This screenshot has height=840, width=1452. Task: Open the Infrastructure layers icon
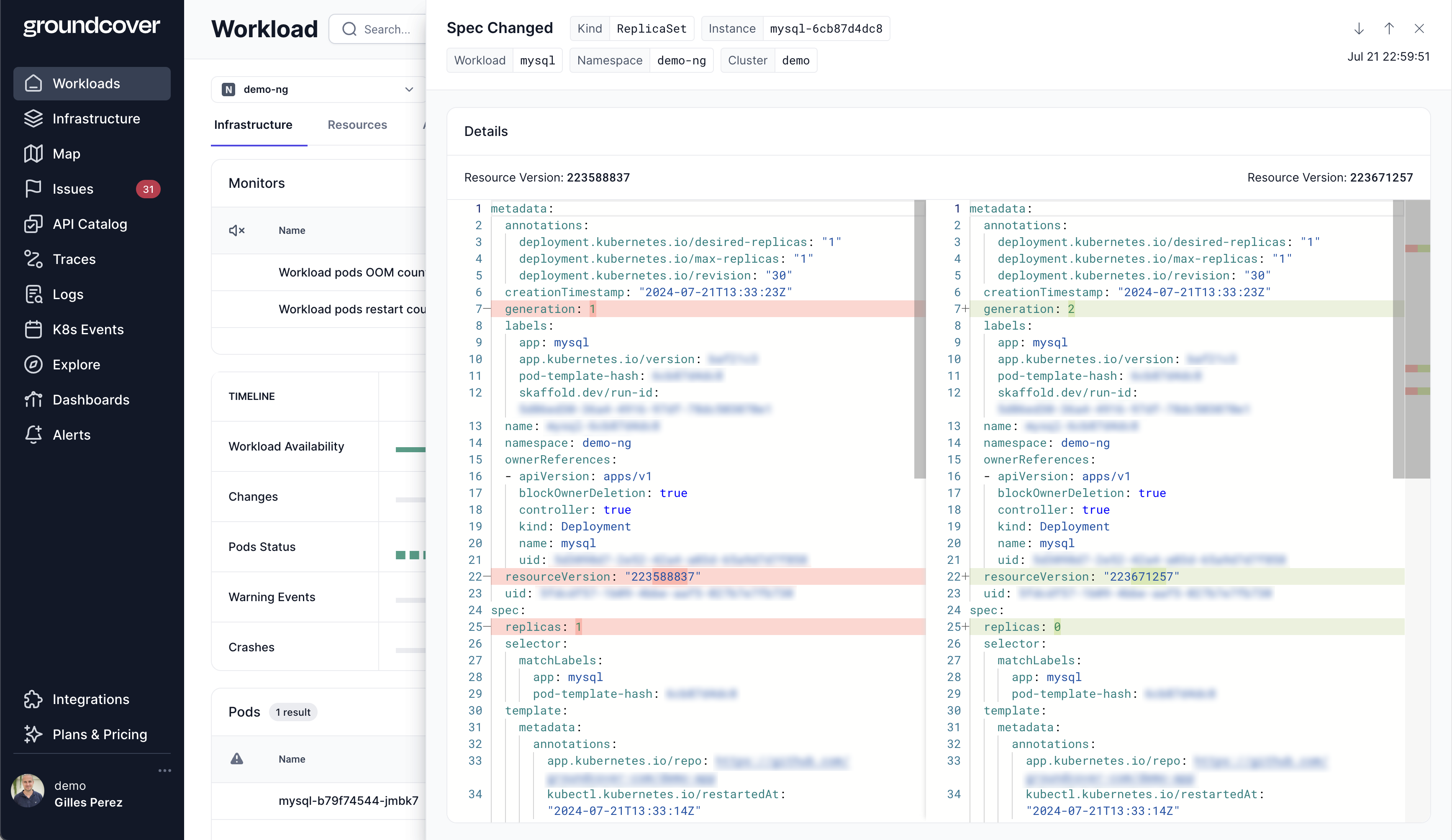[x=33, y=119]
